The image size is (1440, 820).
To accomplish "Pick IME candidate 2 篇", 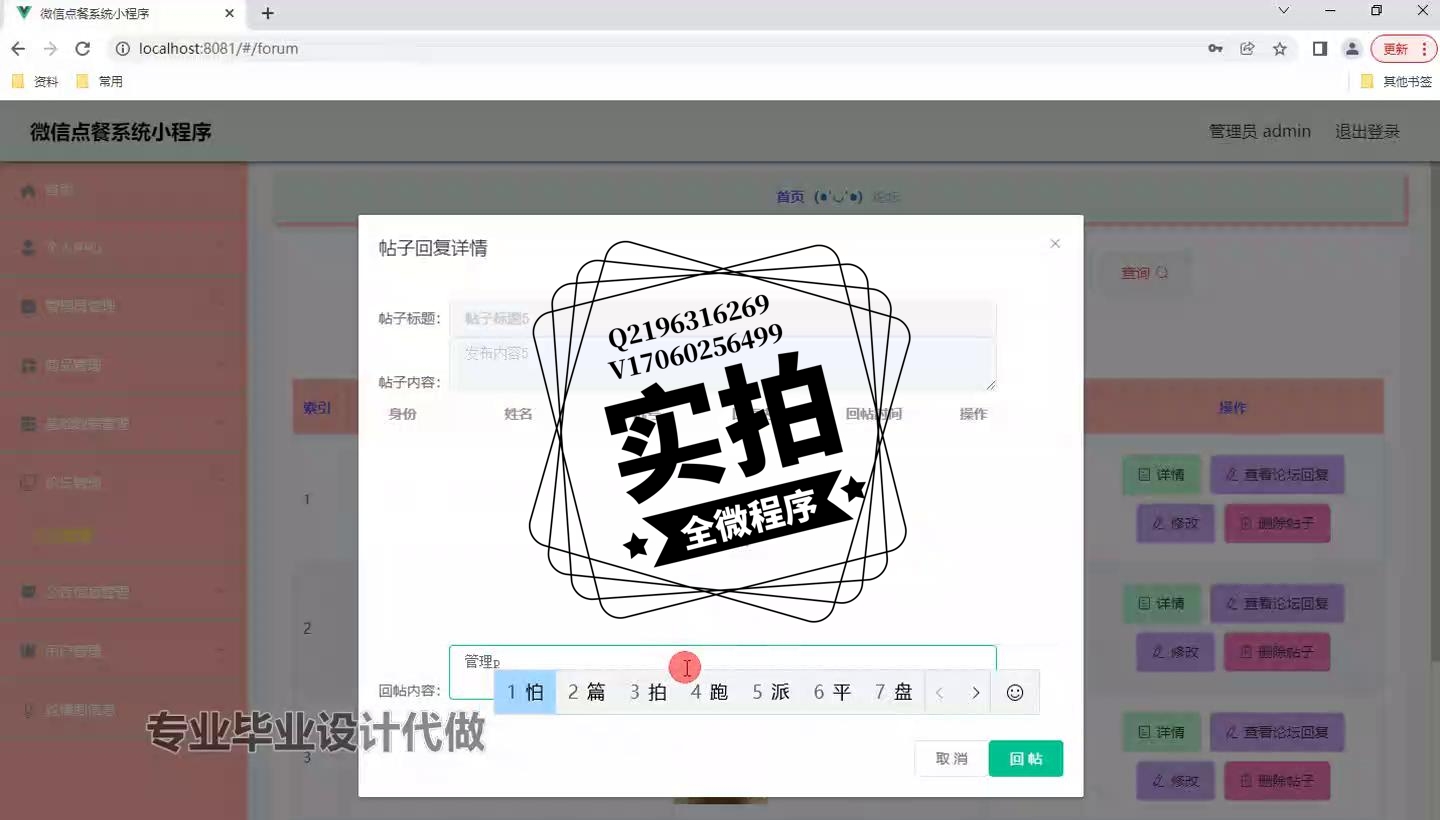I will (587, 692).
